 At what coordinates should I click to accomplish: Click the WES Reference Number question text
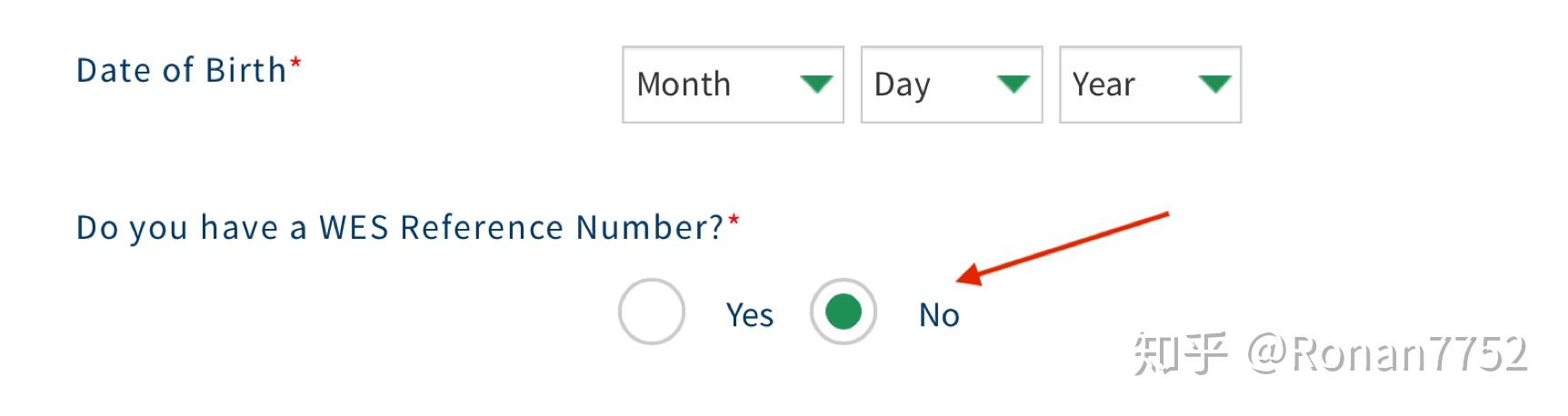pos(399,227)
